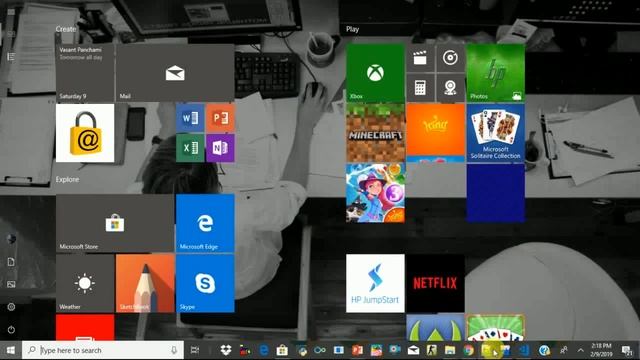Open Task View on the taskbar
This screenshot has height=360, width=640.
pyautogui.click(x=195, y=350)
